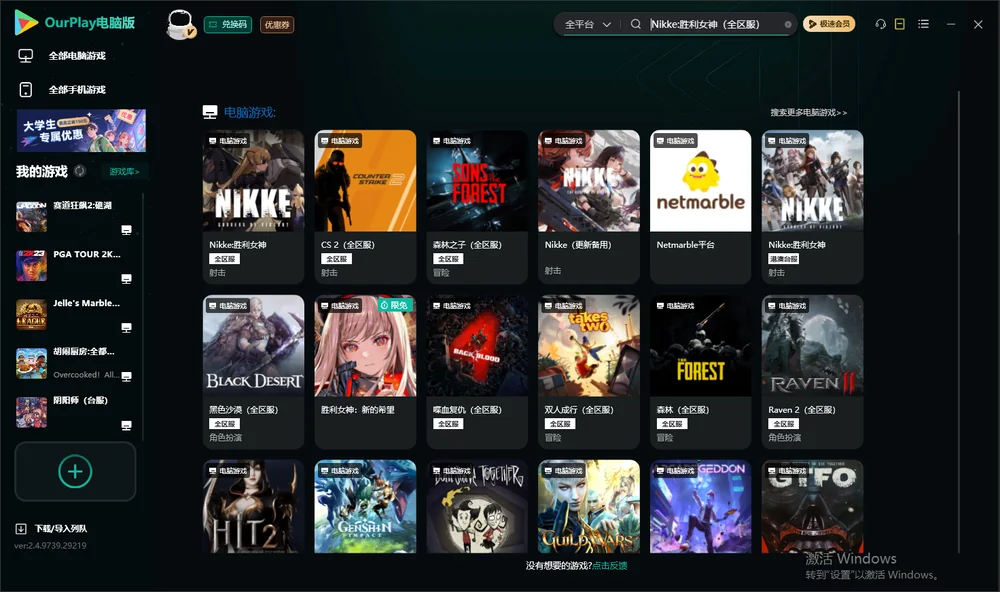Click version text ver:2.4.9739.29219
Image resolution: width=1000 pixels, height=592 pixels.
click(x=50, y=545)
